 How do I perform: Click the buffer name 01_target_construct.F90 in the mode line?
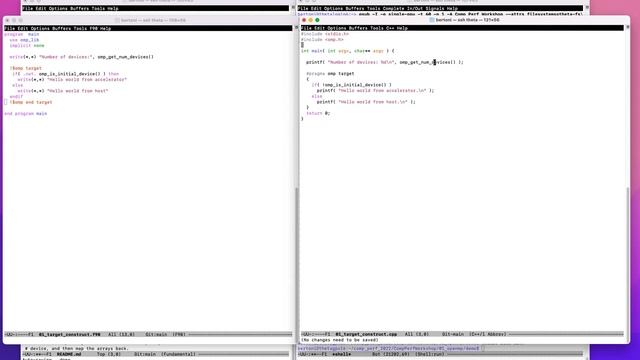[x=69, y=334]
